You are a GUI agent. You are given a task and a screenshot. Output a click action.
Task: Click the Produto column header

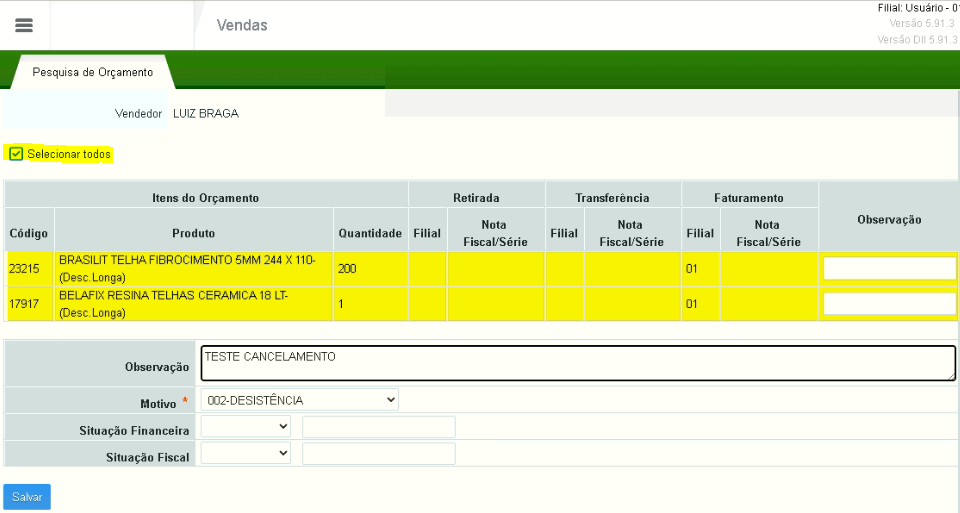click(x=194, y=233)
